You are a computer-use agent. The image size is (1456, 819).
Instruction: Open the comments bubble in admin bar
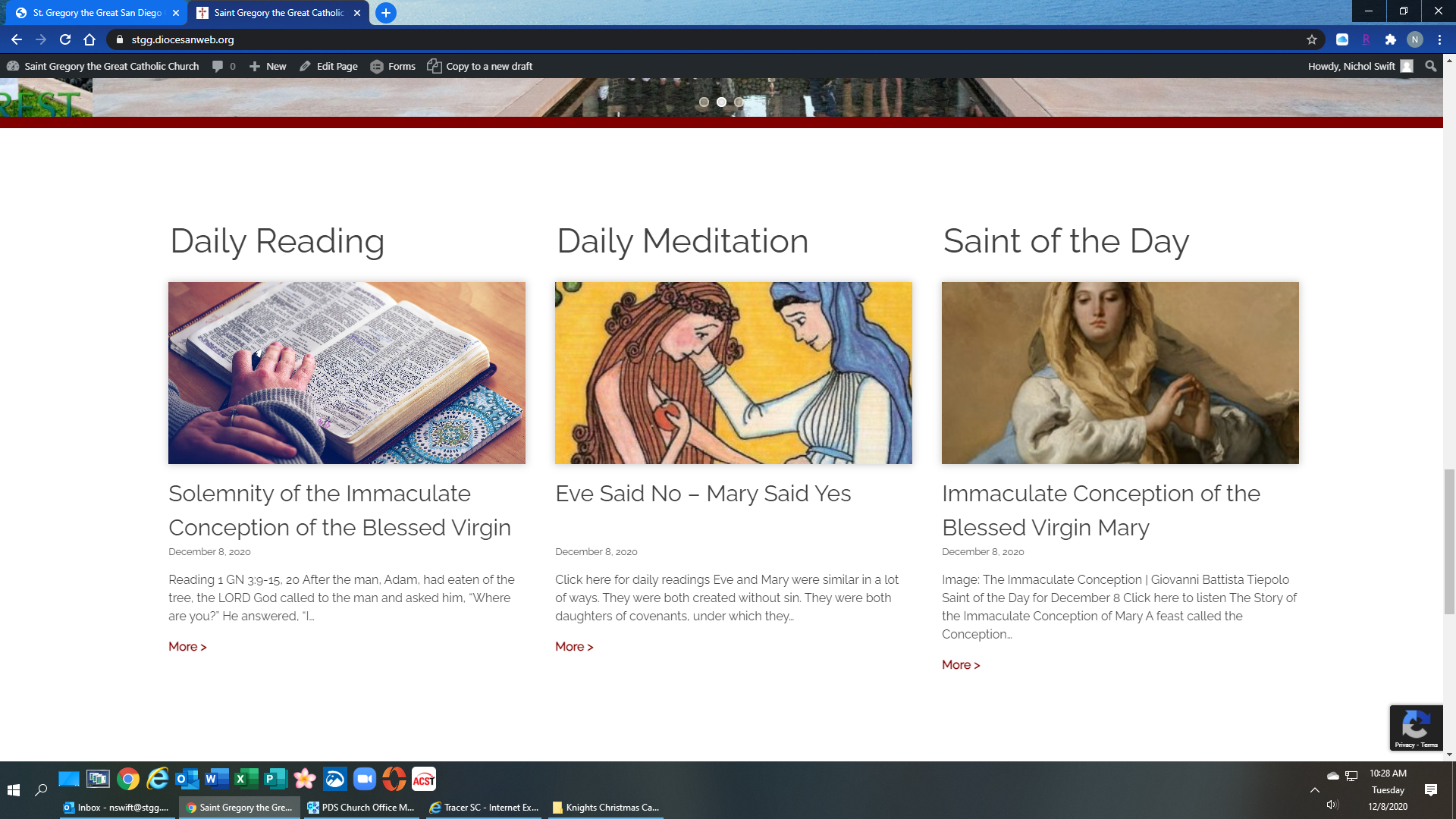(218, 66)
